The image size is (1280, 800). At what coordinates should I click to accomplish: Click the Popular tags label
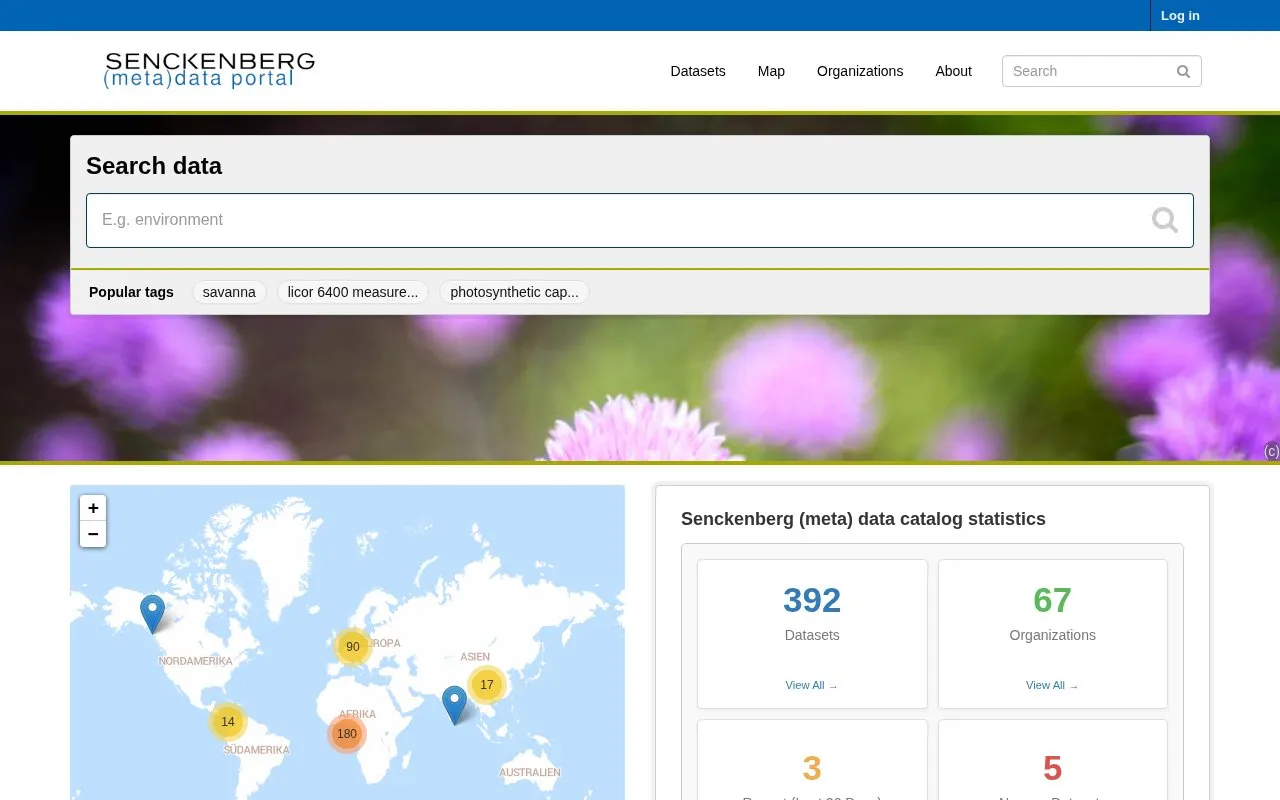coord(131,292)
